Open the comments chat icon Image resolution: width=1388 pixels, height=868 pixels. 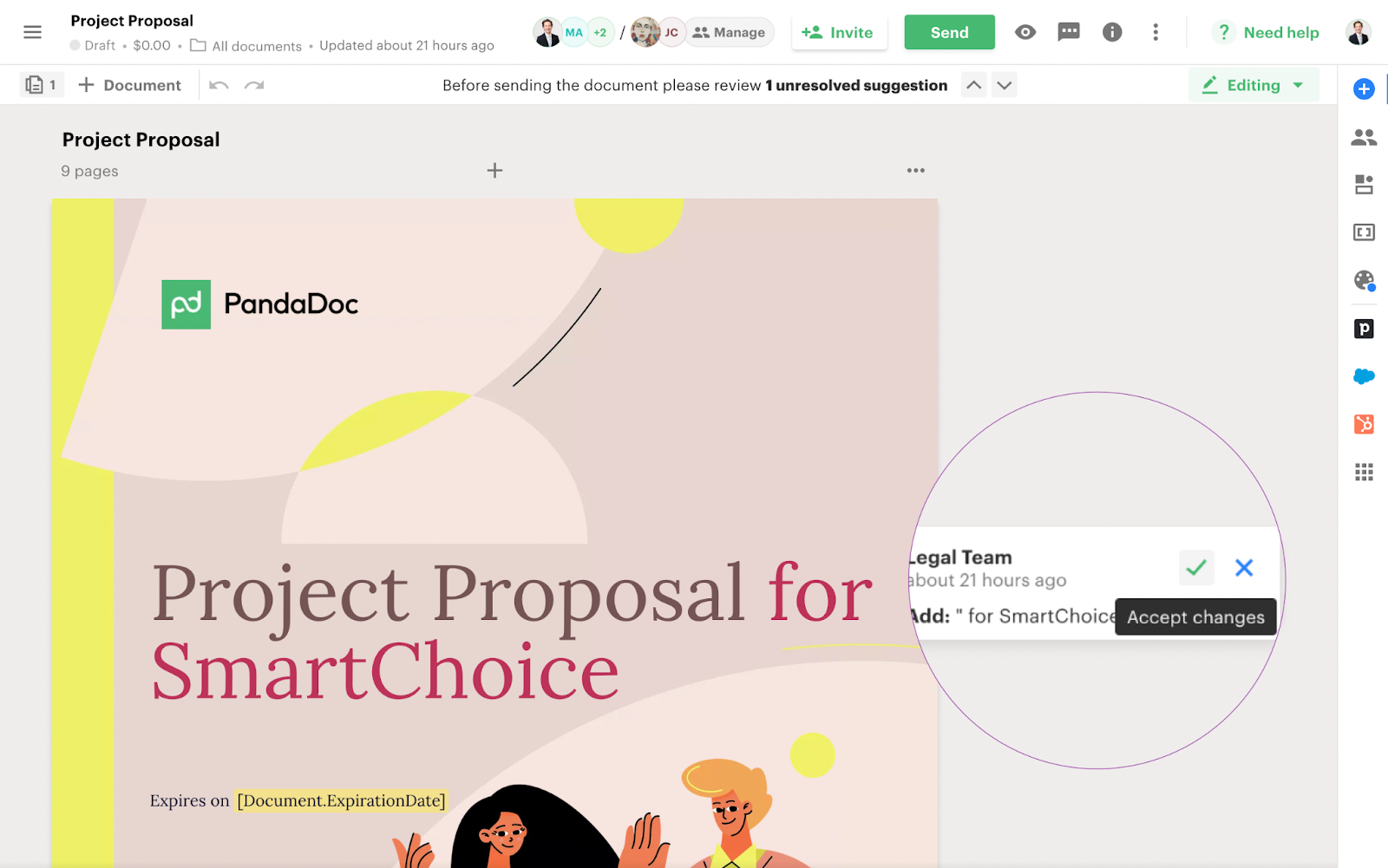tap(1069, 32)
